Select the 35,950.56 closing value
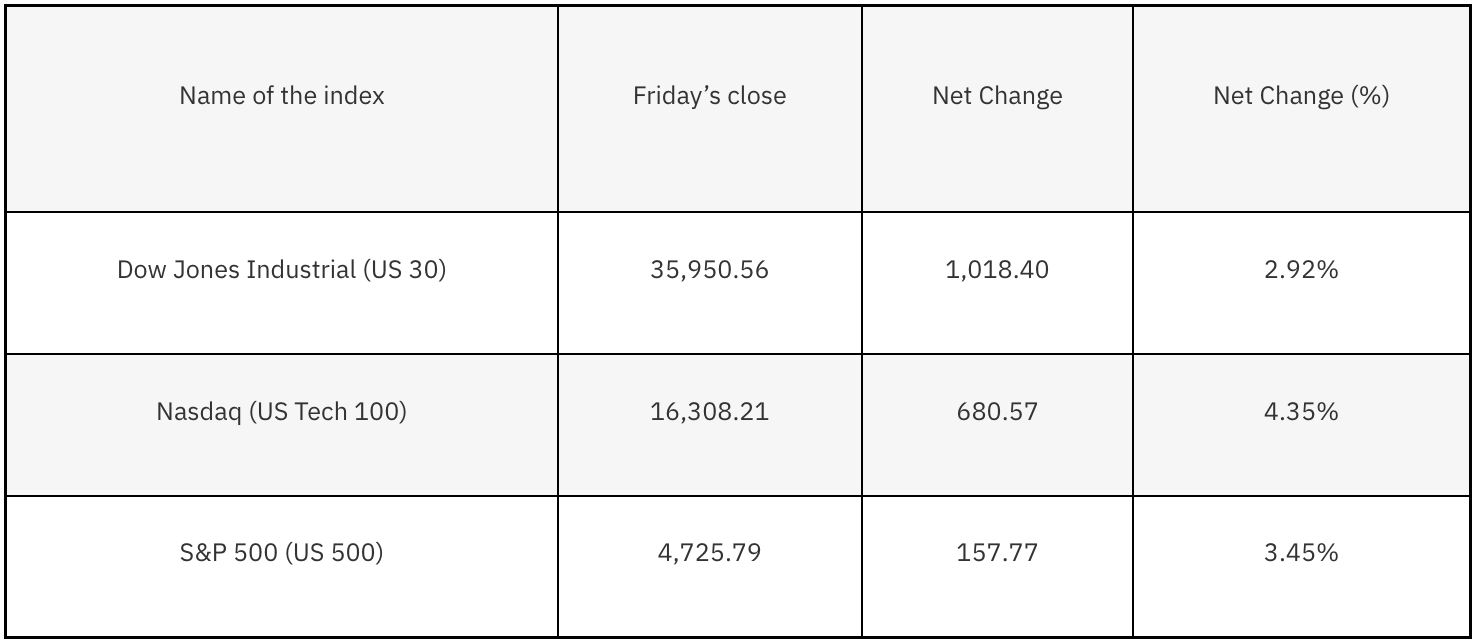 point(709,270)
